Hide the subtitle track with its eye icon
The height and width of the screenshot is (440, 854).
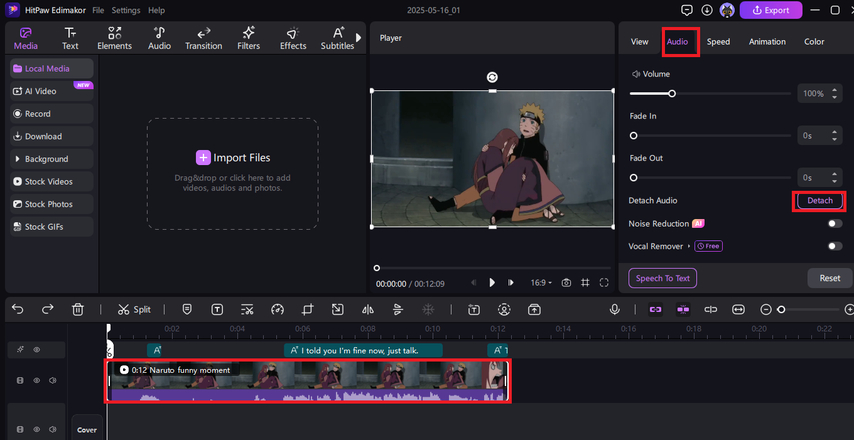[36, 350]
